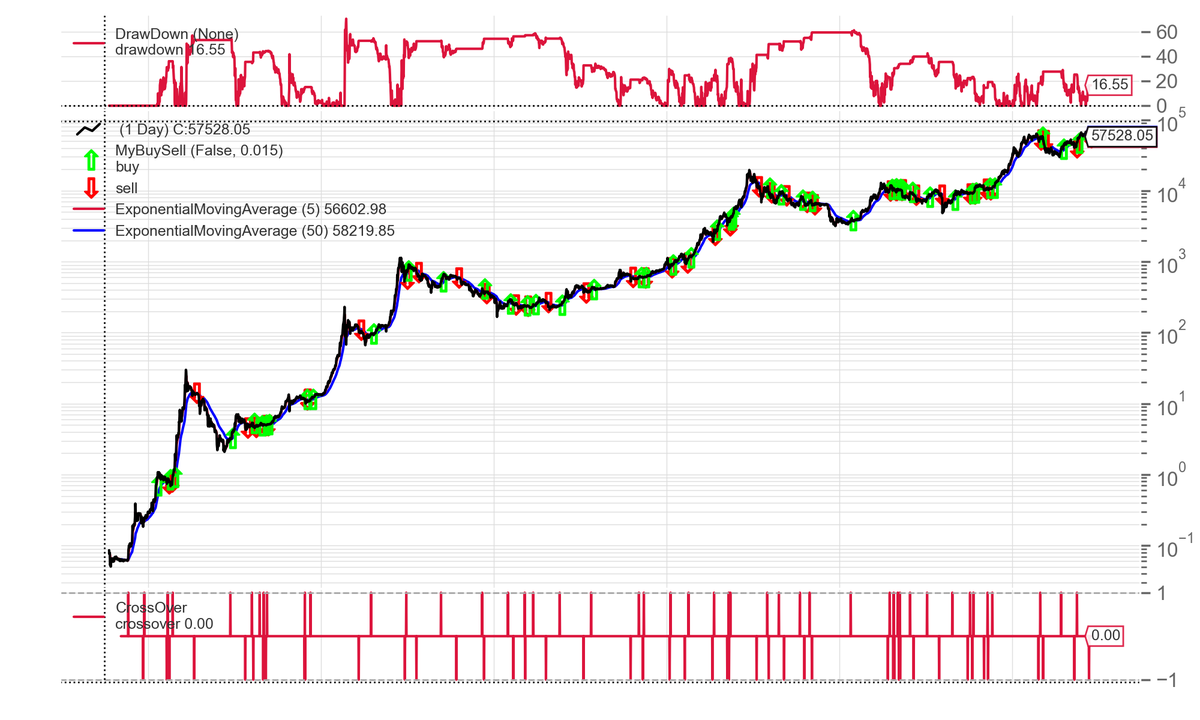This screenshot has height=720, width=1200.
Task: Select the 'buy' legend text
Action: (127, 167)
